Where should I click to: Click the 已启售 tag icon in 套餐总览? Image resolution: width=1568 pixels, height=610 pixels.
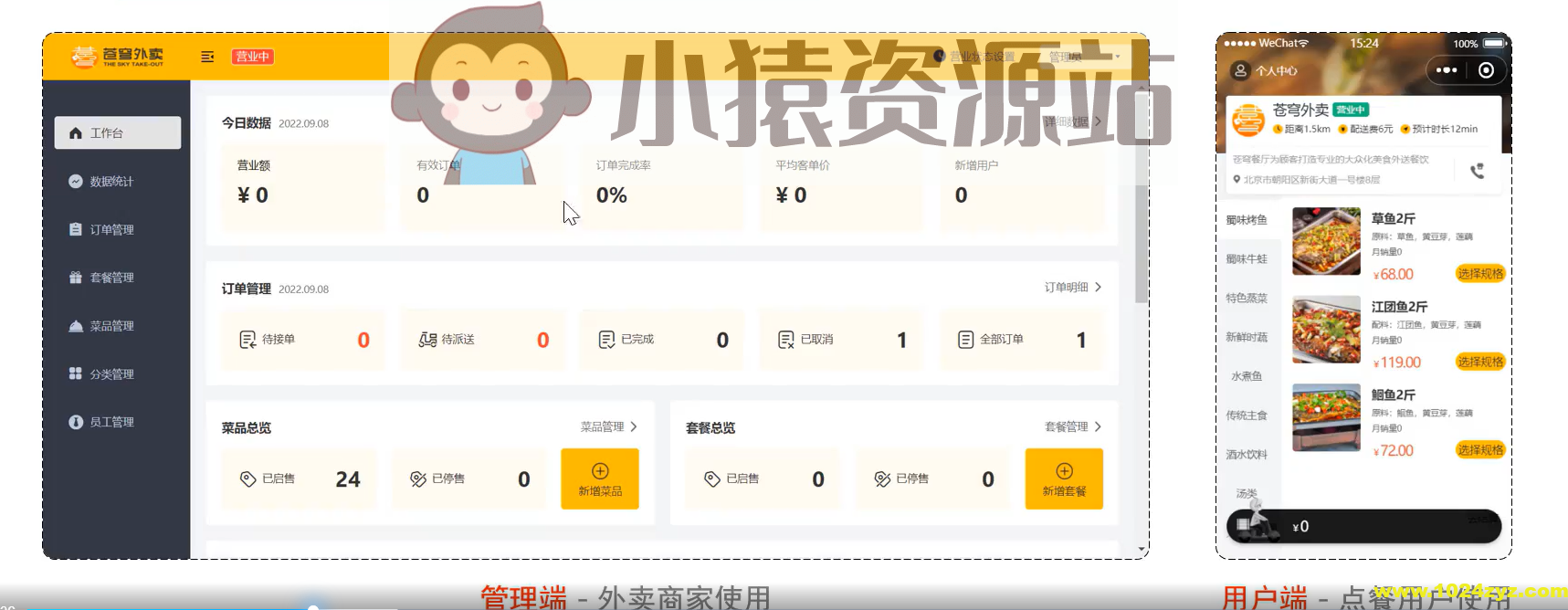point(712,479)
